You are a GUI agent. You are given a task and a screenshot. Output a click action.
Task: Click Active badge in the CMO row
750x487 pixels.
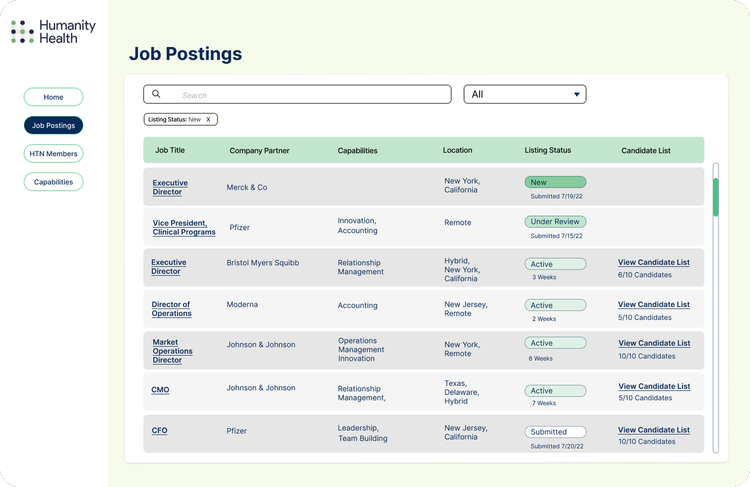click(x=555, y=391)
